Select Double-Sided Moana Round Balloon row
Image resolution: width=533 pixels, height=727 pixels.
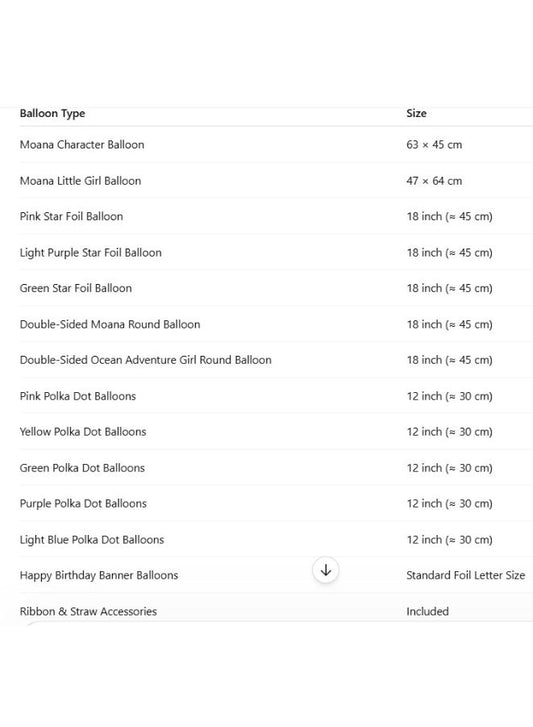276,325
